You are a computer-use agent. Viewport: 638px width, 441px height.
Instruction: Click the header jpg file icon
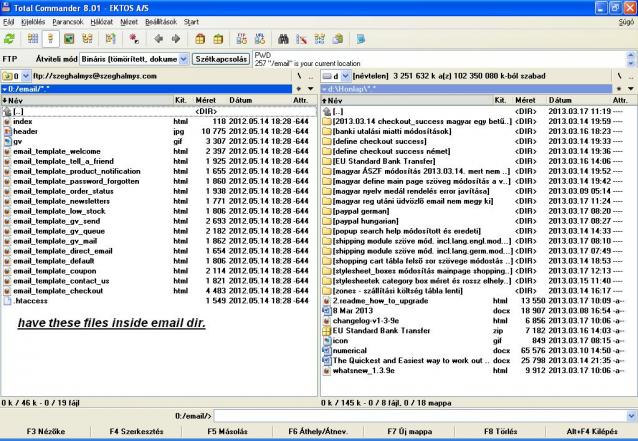tap(7, 131)
